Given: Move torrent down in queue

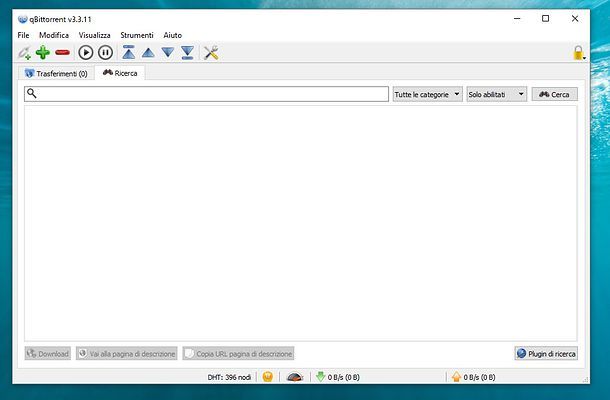Looking at the screenshot, I should pos(168,53).
